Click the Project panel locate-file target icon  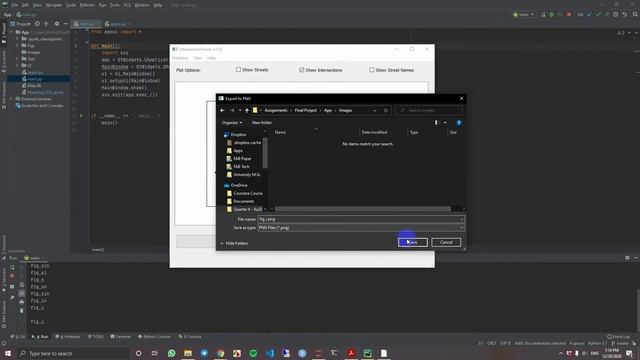pyautogui.click(x=38, y=24)
